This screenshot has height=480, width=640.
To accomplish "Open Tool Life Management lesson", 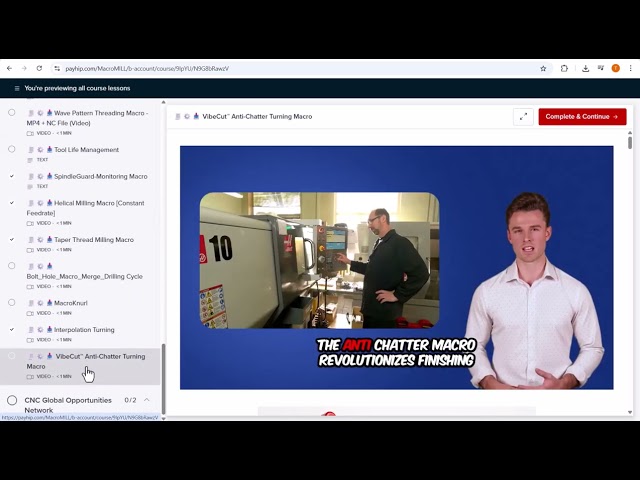I will pyautogui.click(x=87, y=150).
